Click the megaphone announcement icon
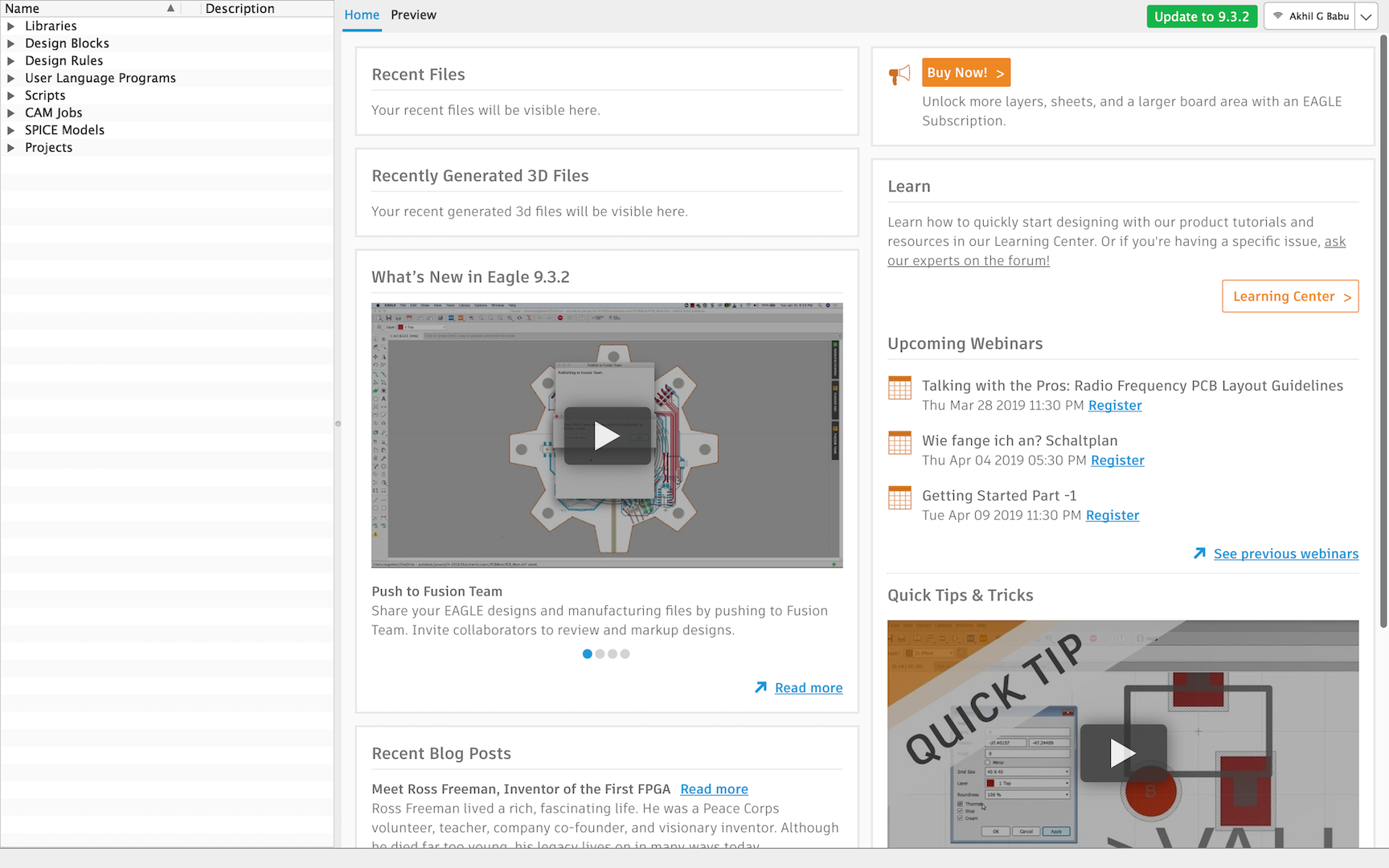 click(899, 75)
